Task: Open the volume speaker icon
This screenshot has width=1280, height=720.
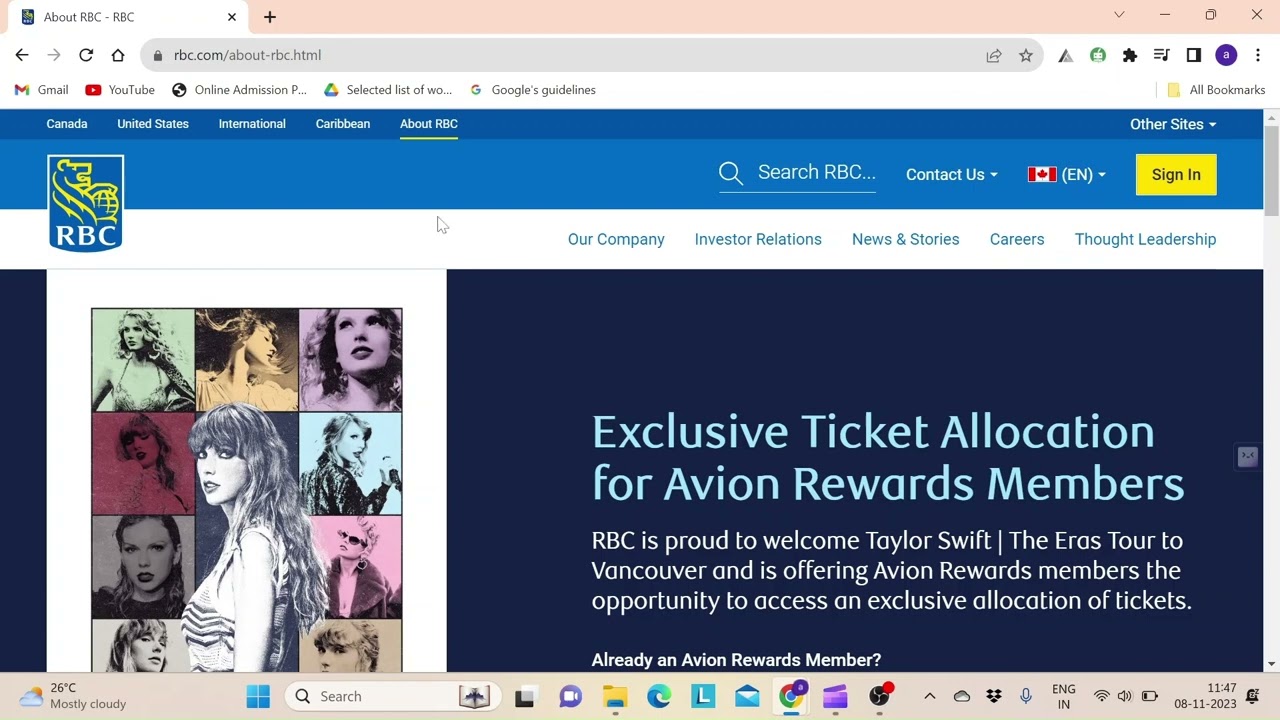Action: pos(1125,696)
